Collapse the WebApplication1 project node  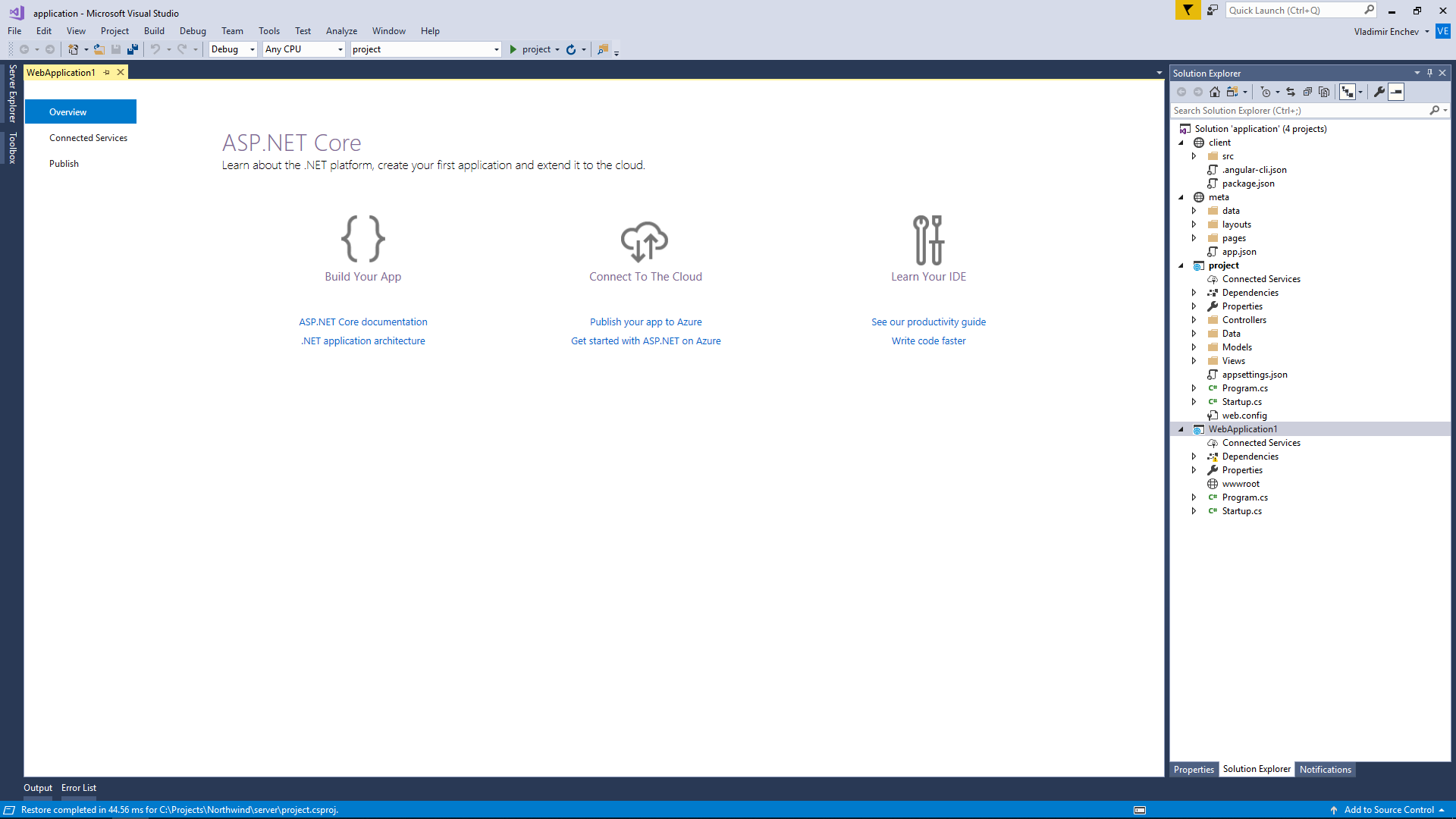pyautogui.click(x=1181, y=429)
